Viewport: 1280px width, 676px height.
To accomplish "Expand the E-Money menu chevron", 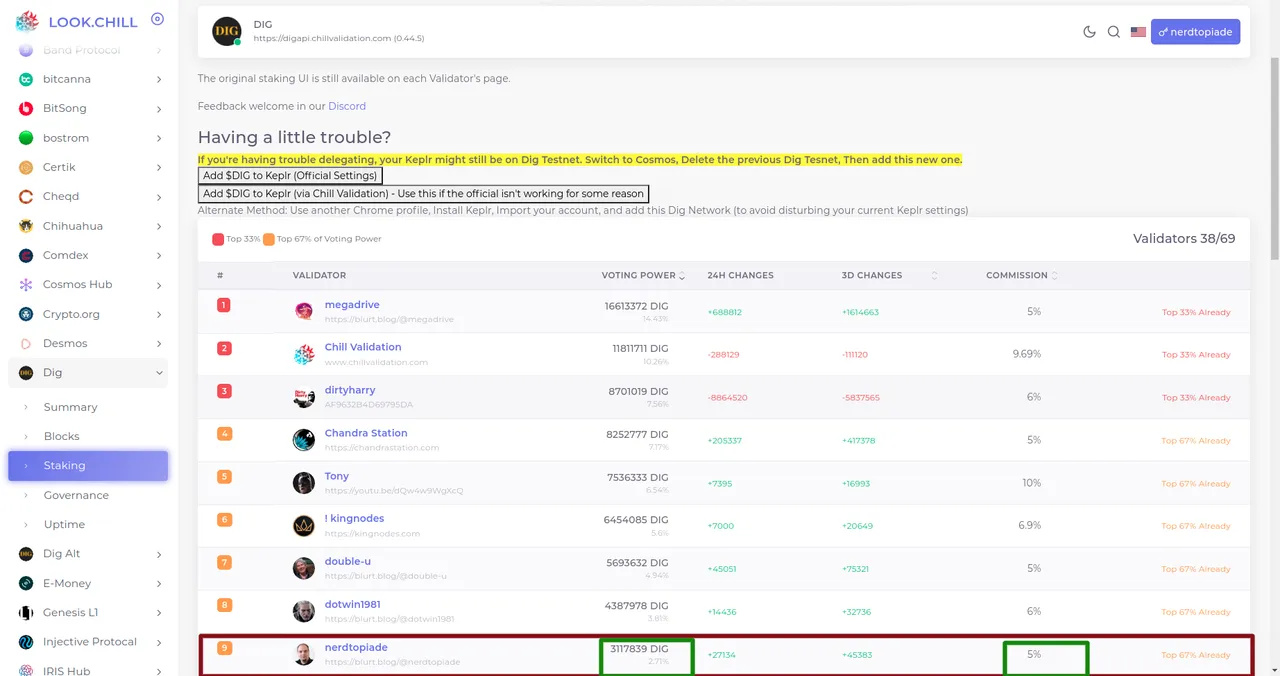I will tap(159, 583).
